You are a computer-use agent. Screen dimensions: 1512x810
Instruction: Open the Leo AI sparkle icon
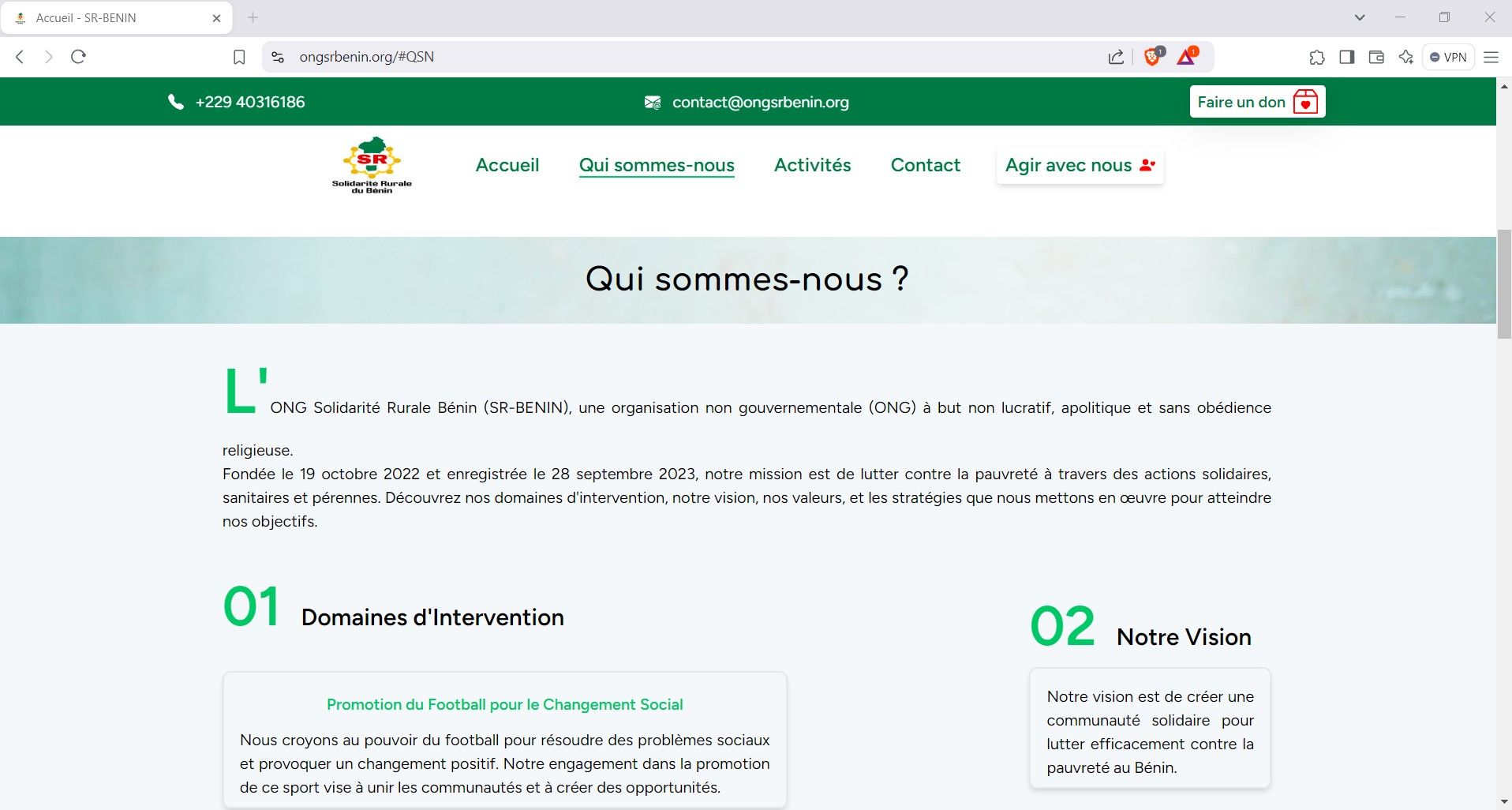[1405, 57]
